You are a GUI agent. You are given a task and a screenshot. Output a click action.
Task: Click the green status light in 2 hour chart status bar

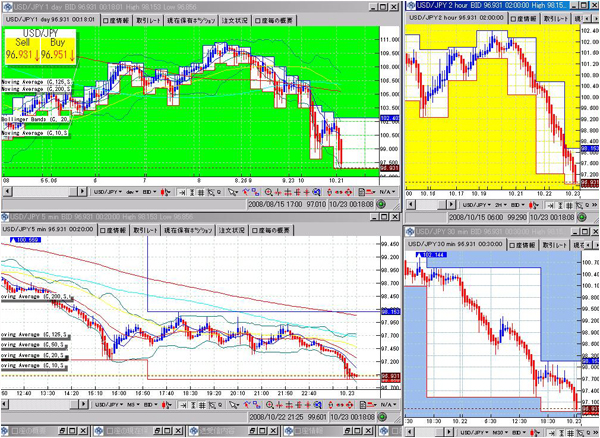[x=582, y=217]
